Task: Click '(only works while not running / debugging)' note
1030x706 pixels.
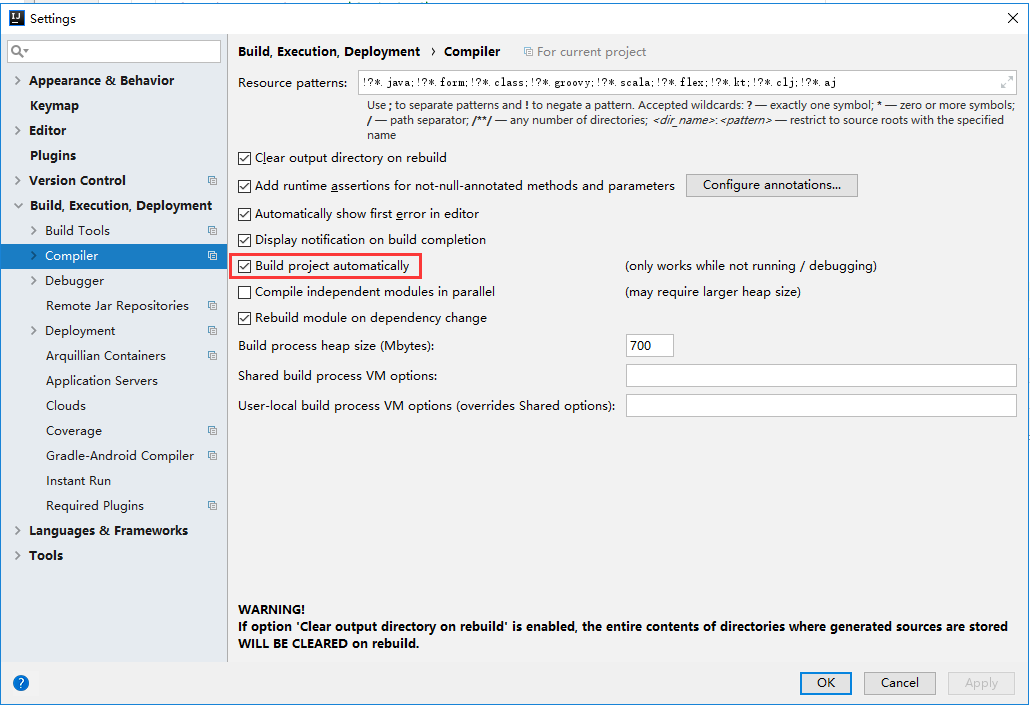Action: click(x=751, y=266)
